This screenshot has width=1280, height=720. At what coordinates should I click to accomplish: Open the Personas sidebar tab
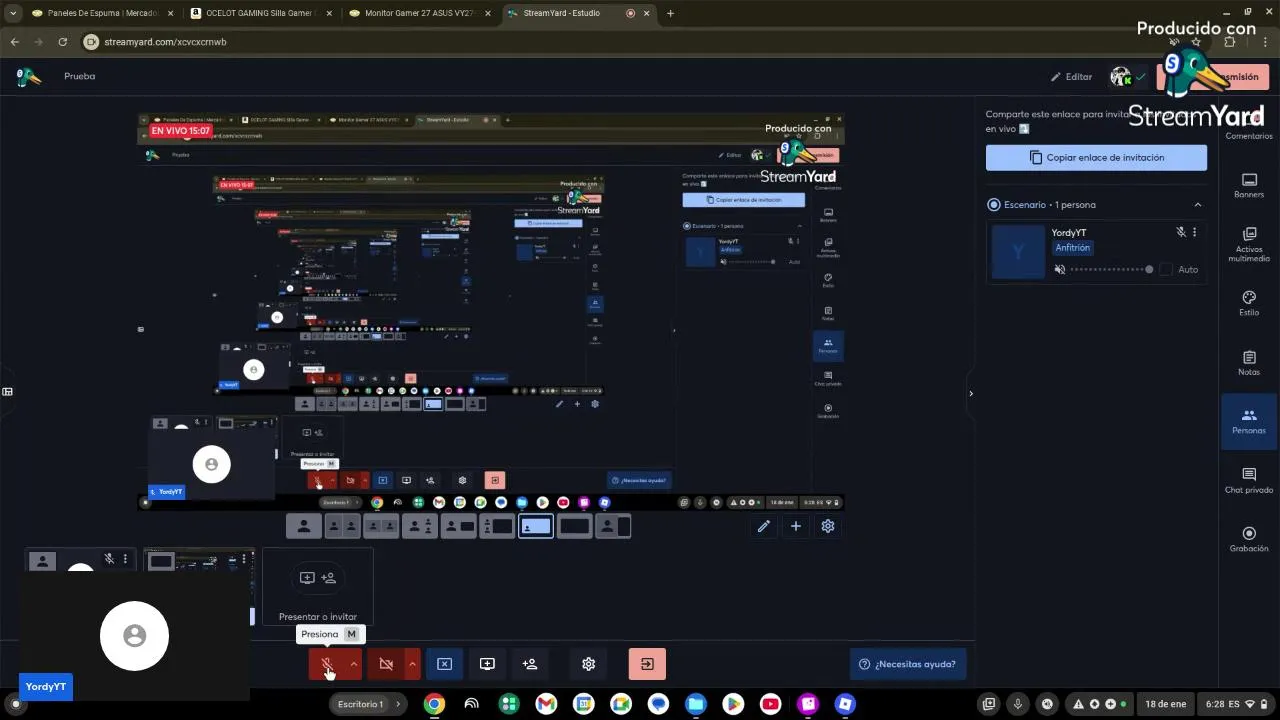[1249, 421]
